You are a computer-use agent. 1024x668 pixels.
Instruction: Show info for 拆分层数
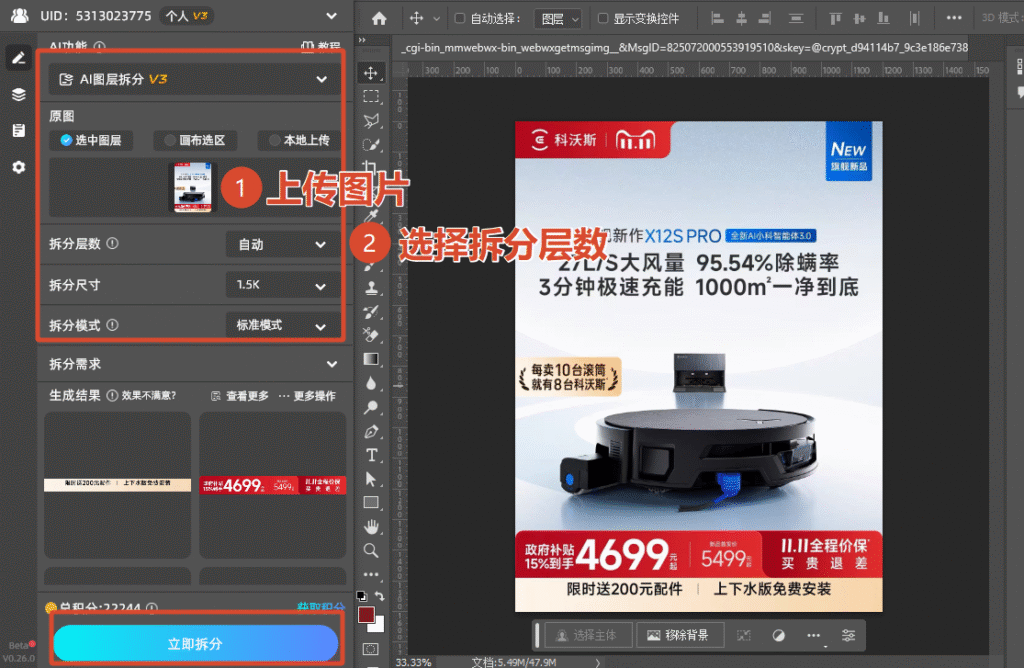(112, 244)
